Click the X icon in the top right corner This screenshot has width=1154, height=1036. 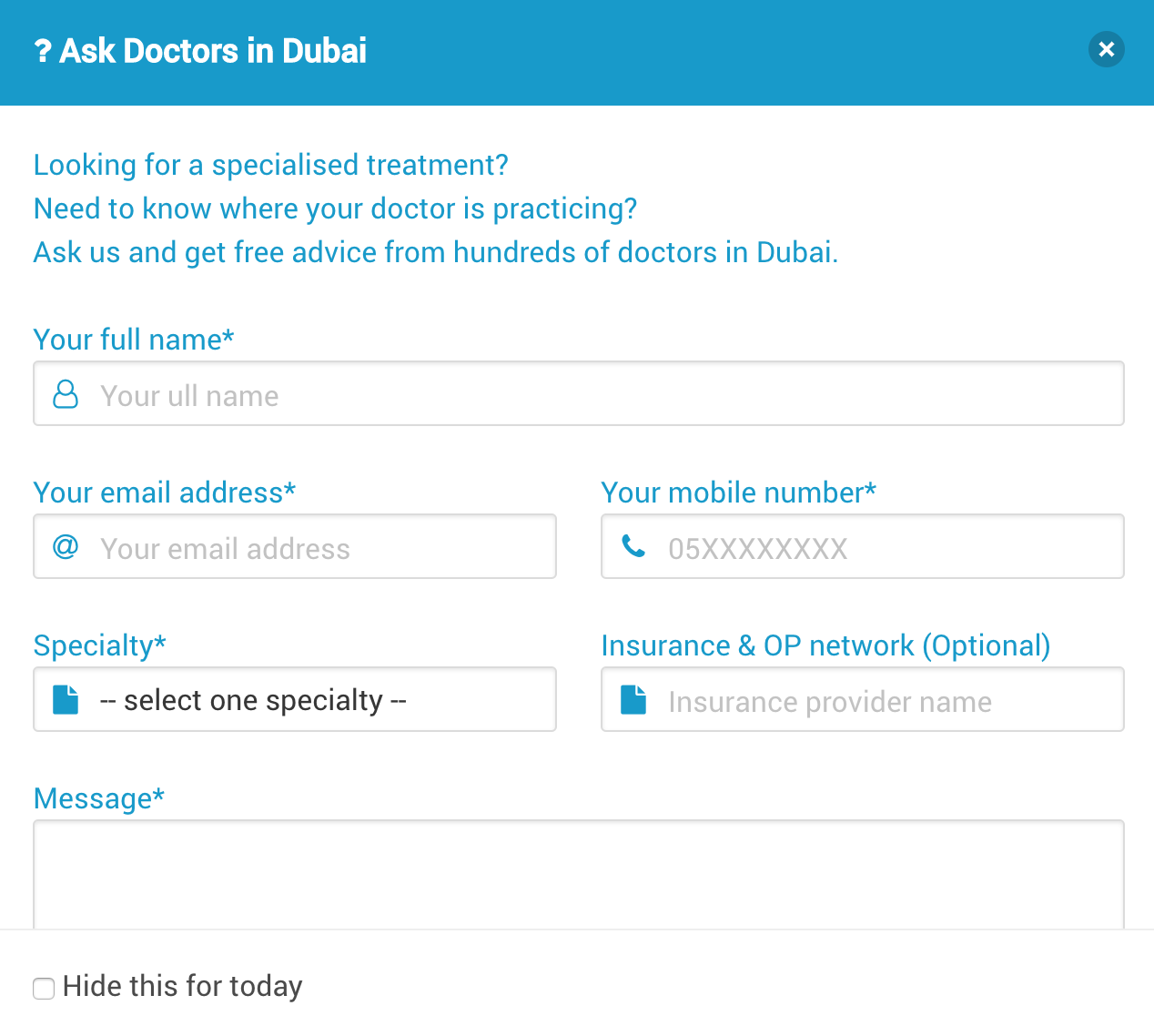click(x=1107, y=49)
